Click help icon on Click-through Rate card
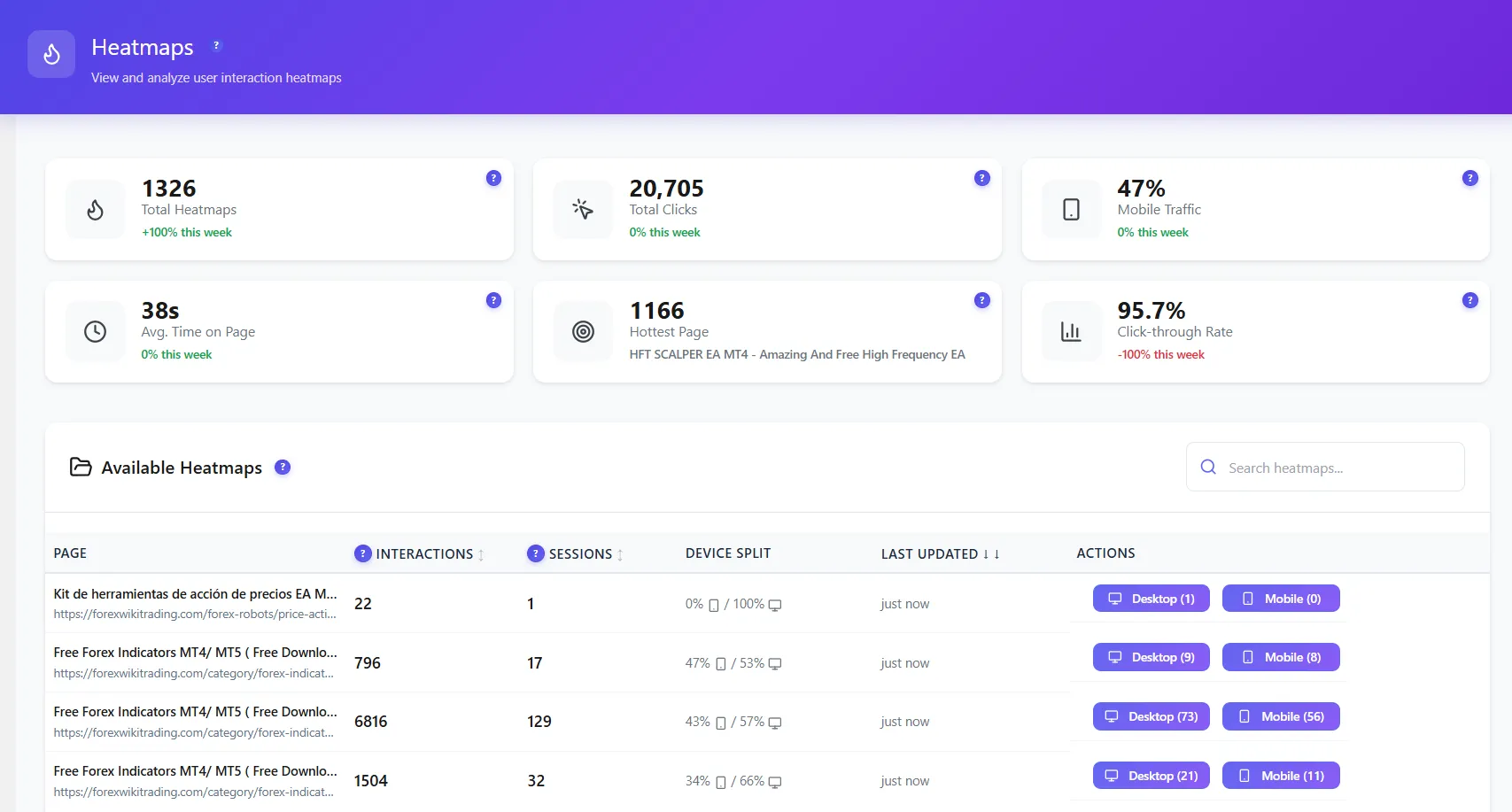 click(x=1469, y=300)
